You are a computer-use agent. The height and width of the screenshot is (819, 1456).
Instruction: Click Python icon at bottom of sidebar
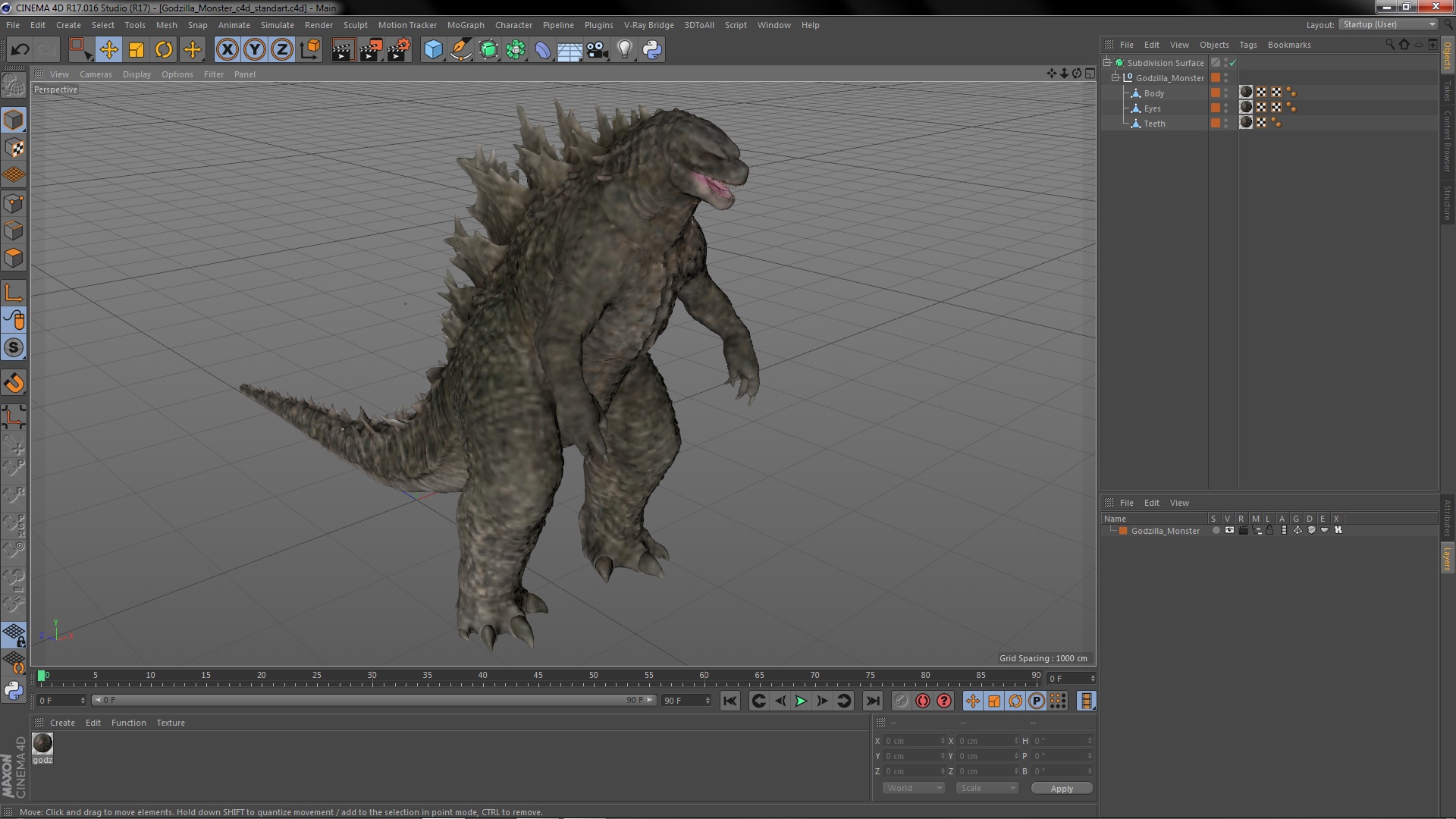pos(14,691)
